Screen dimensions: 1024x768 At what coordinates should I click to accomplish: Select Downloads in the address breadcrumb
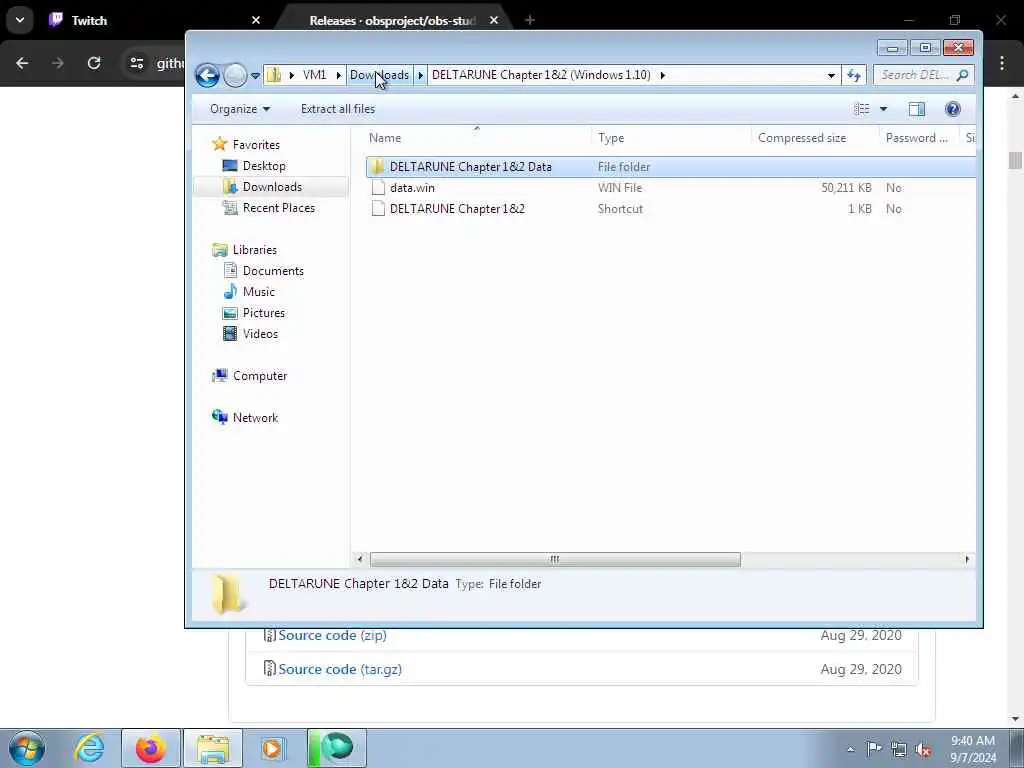[x=379, y=75]
